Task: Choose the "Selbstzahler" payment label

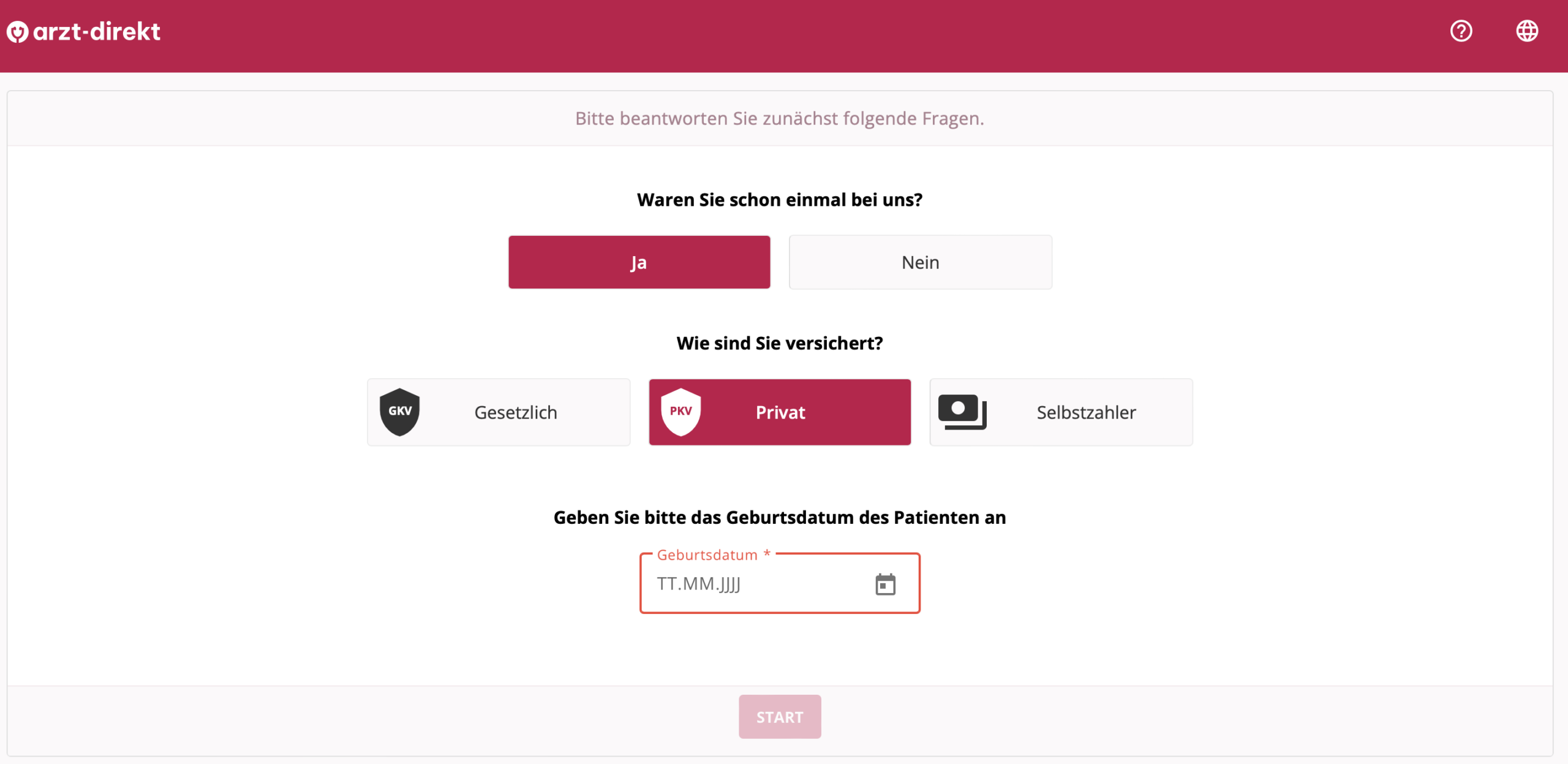Action: [1086, 412]
